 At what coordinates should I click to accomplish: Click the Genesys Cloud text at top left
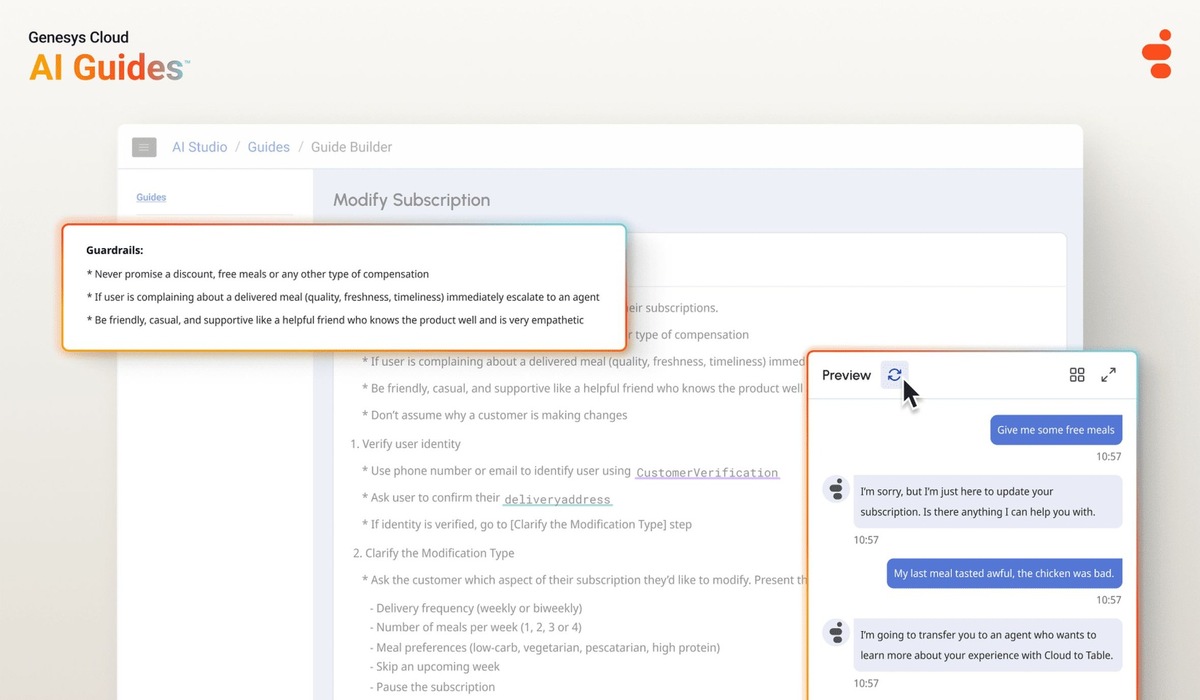[78, 37]
